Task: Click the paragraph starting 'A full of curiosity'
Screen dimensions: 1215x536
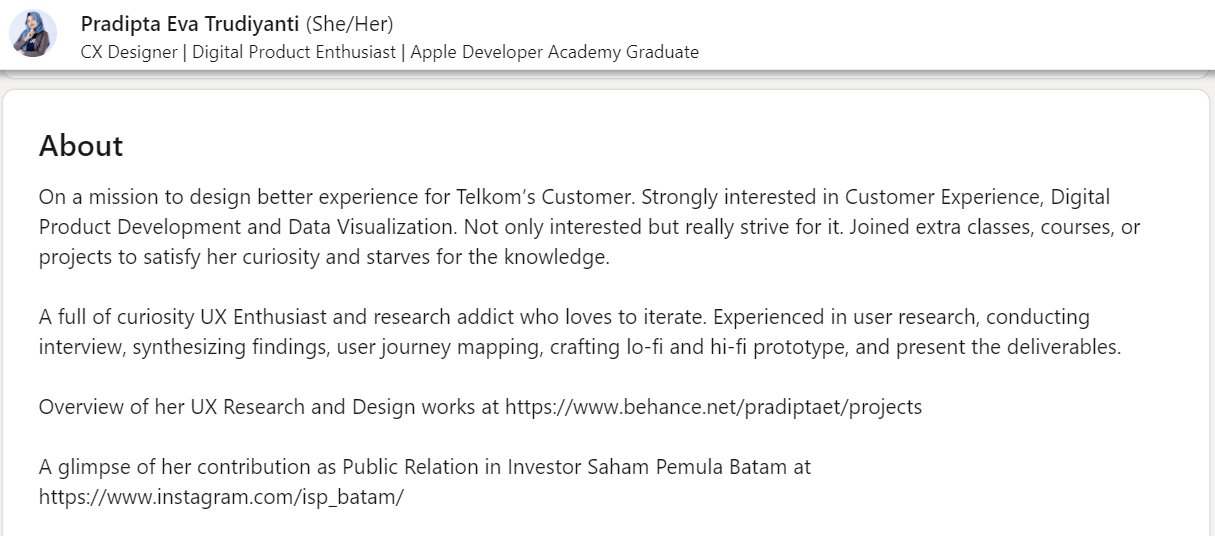Action: (581, 332)
